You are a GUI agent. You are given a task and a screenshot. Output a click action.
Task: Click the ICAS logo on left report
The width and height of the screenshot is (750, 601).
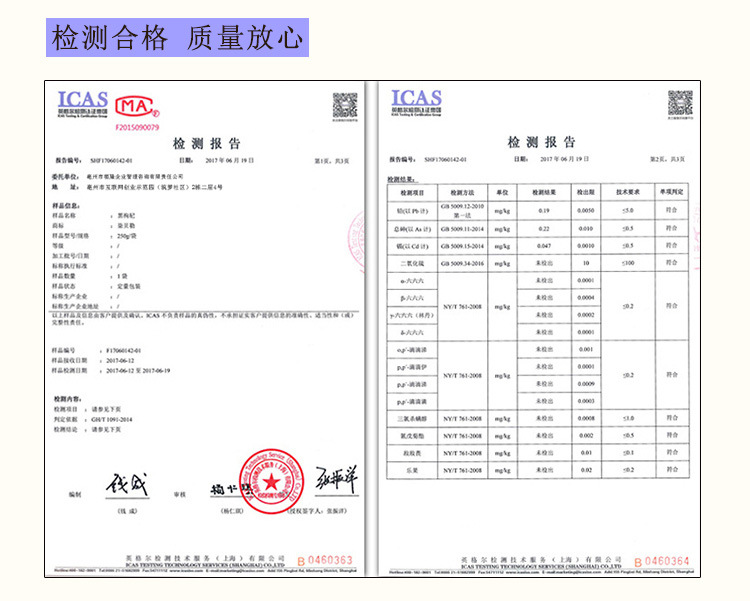click(82, 104)
